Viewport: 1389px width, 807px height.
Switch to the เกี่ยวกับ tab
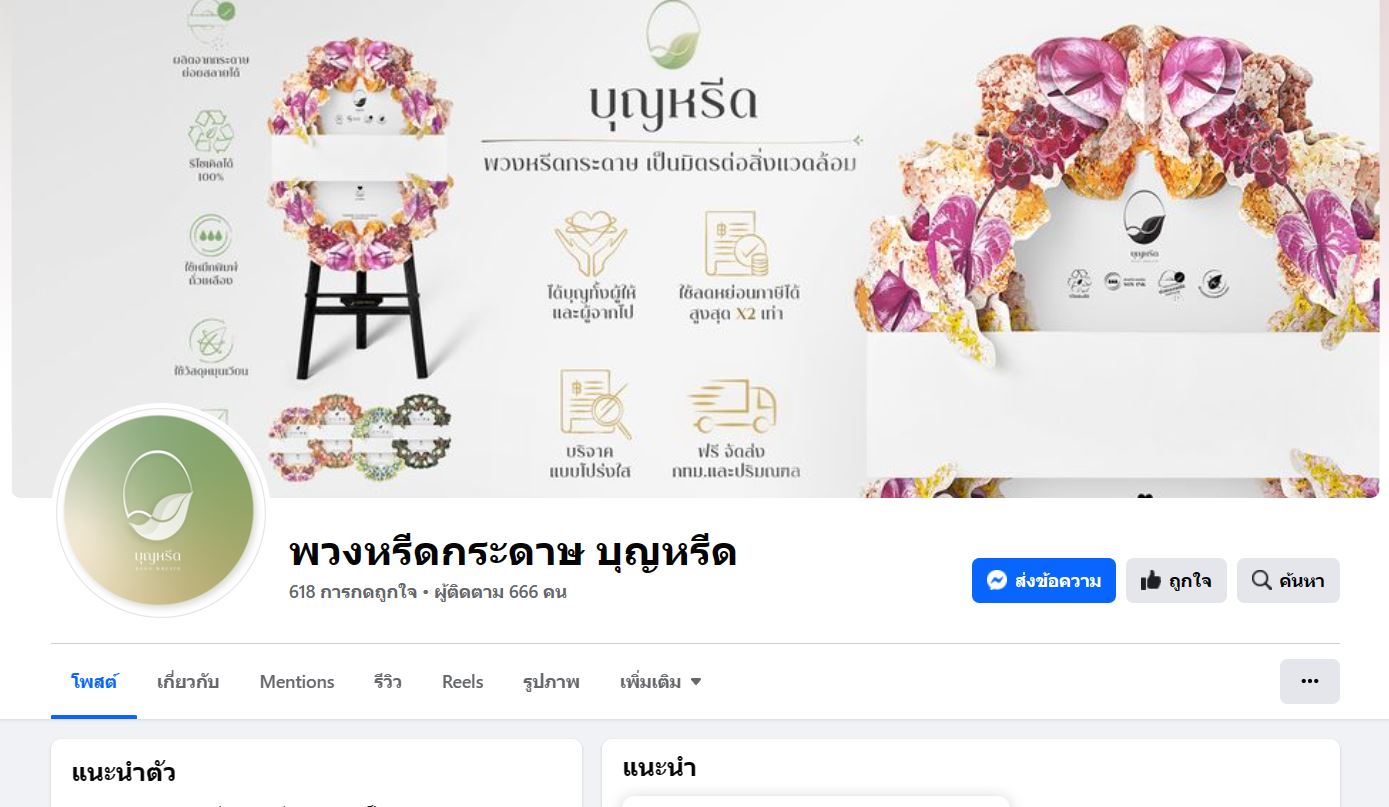point(188,682)
